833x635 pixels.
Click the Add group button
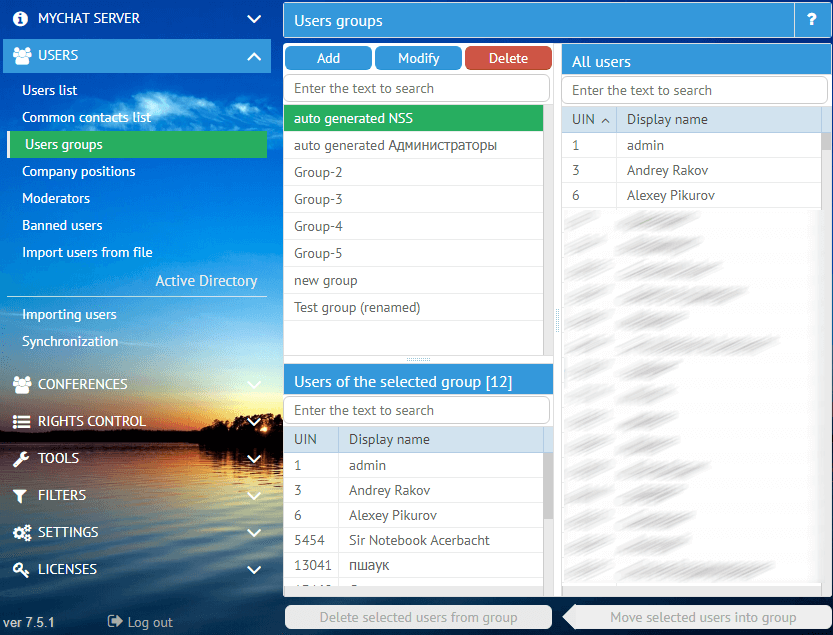328,57
